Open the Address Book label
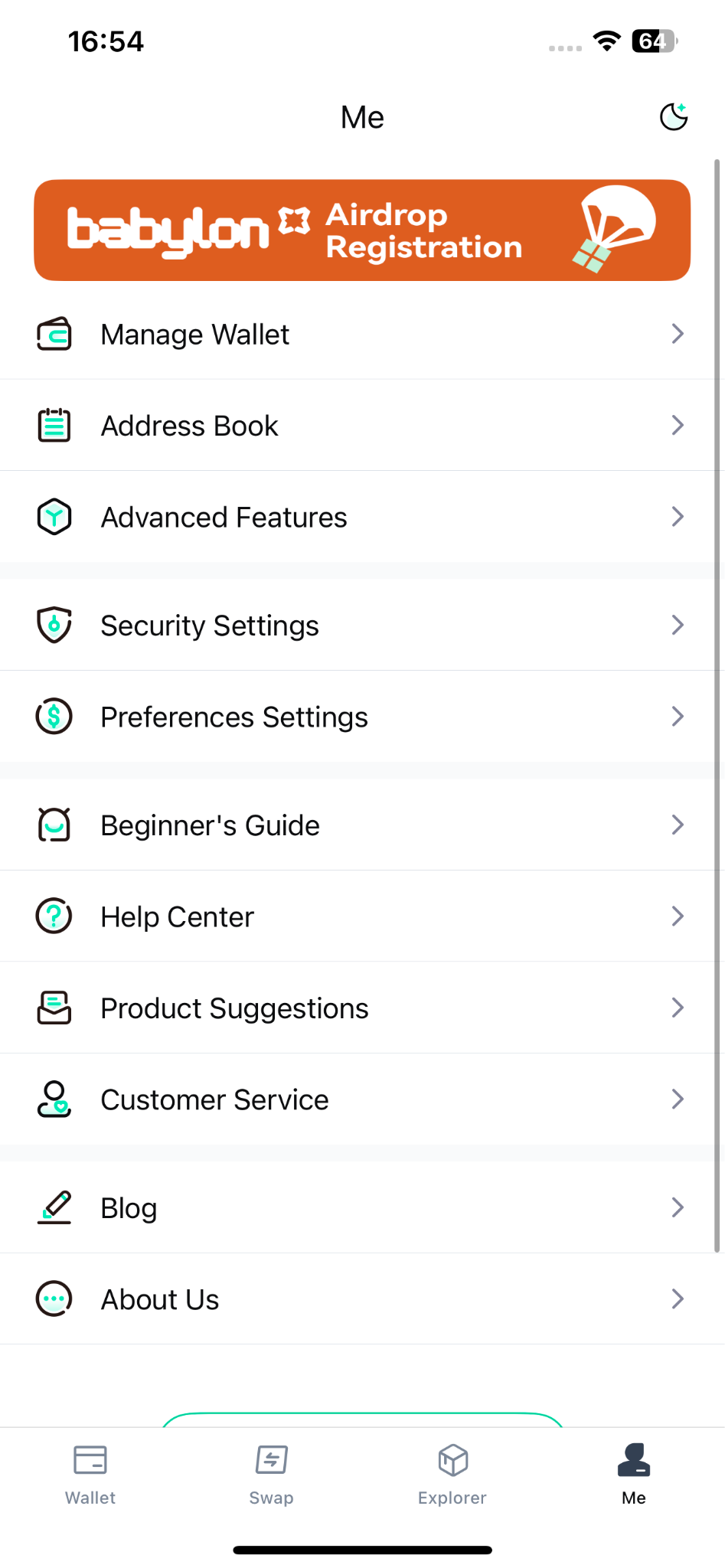 pos(190,426)
